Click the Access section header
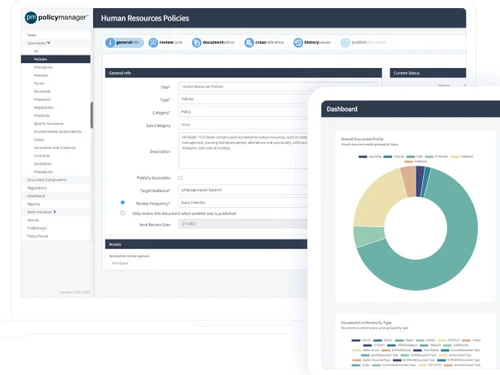This screenshot has height=375, width=500. (206, 244)
